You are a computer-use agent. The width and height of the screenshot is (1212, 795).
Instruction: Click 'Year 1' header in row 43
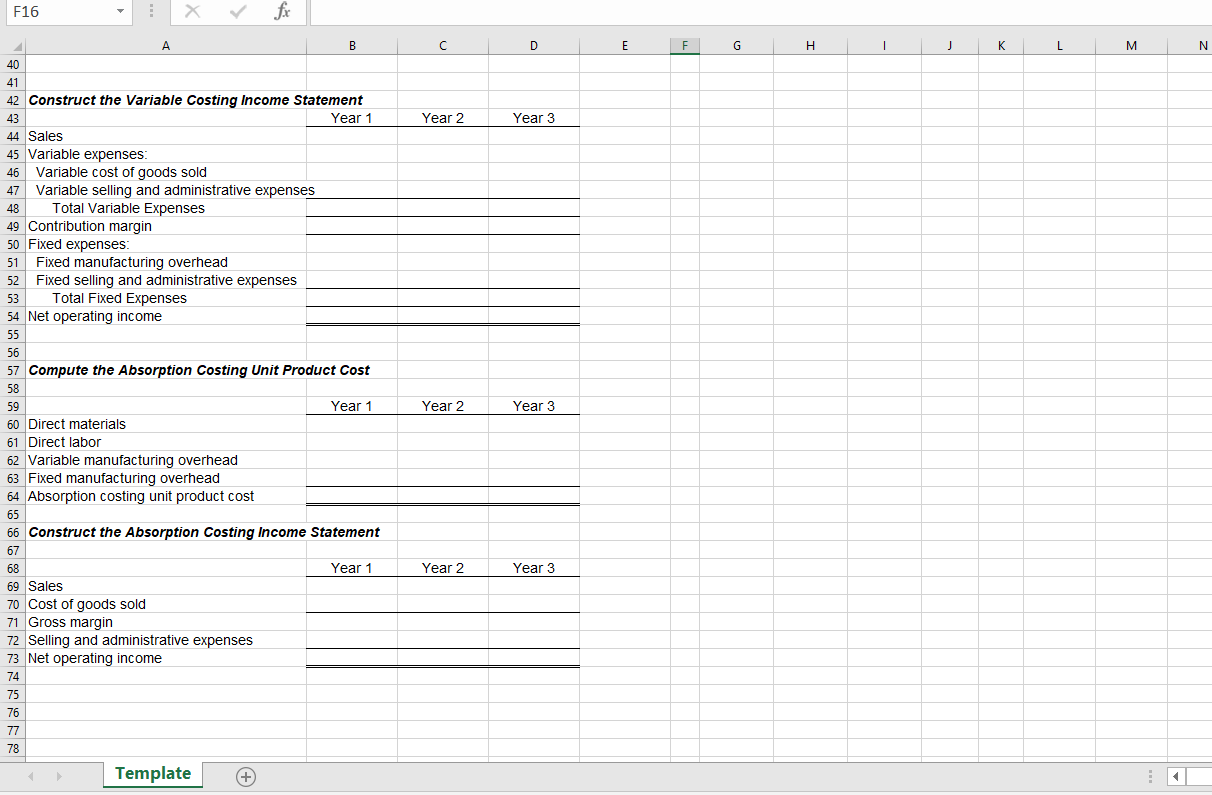352,118
